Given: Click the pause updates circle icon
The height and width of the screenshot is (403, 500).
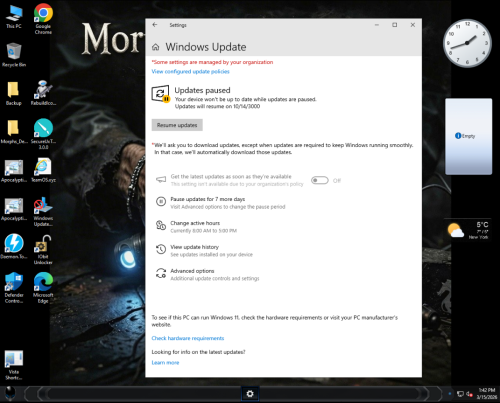Looking at the screenshot, I should coord(161,201).
